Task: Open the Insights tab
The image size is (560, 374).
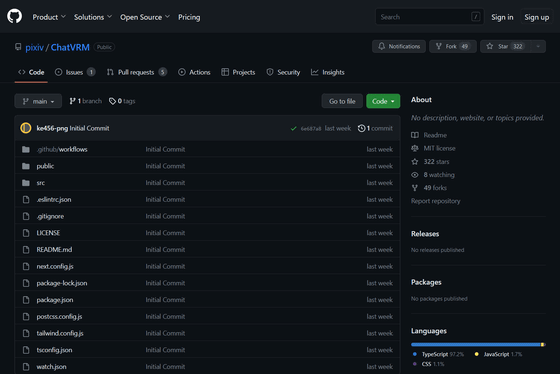Action: point(328,72)
